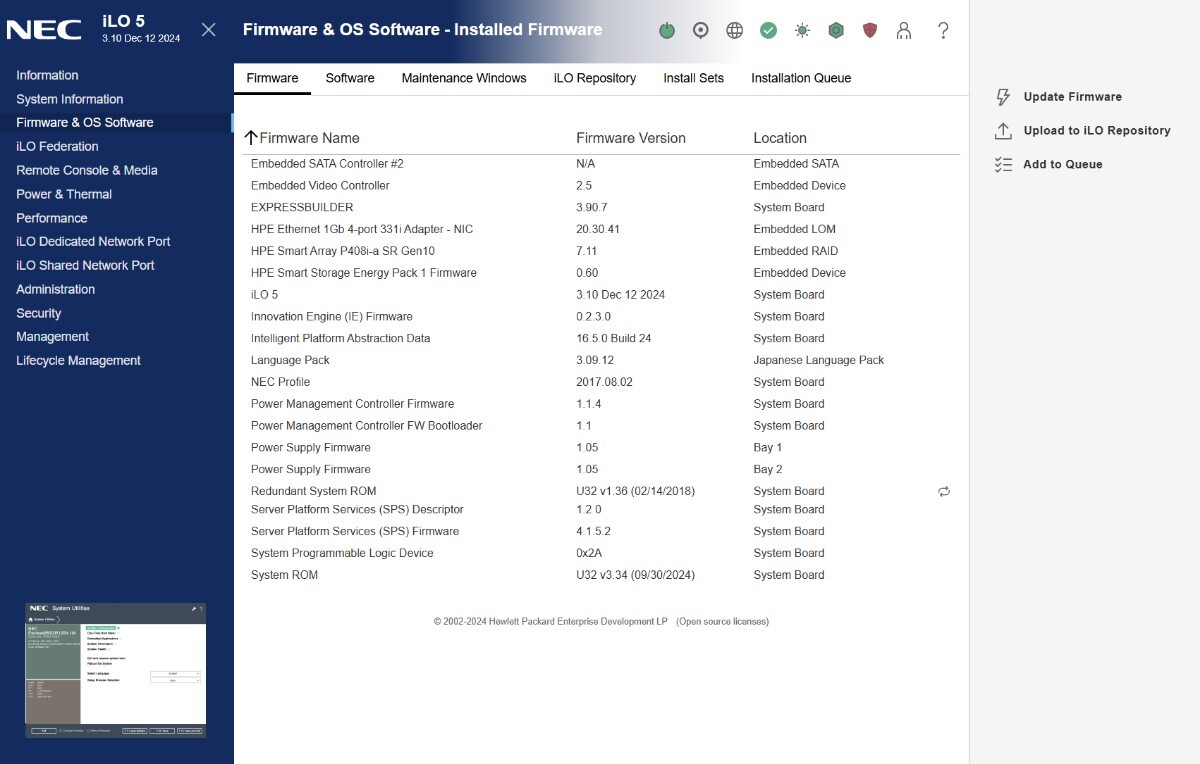This screenshot has height=764, width=1200.
Task: Click the Upload to iLO Repository link
Action: [1097, 131]
